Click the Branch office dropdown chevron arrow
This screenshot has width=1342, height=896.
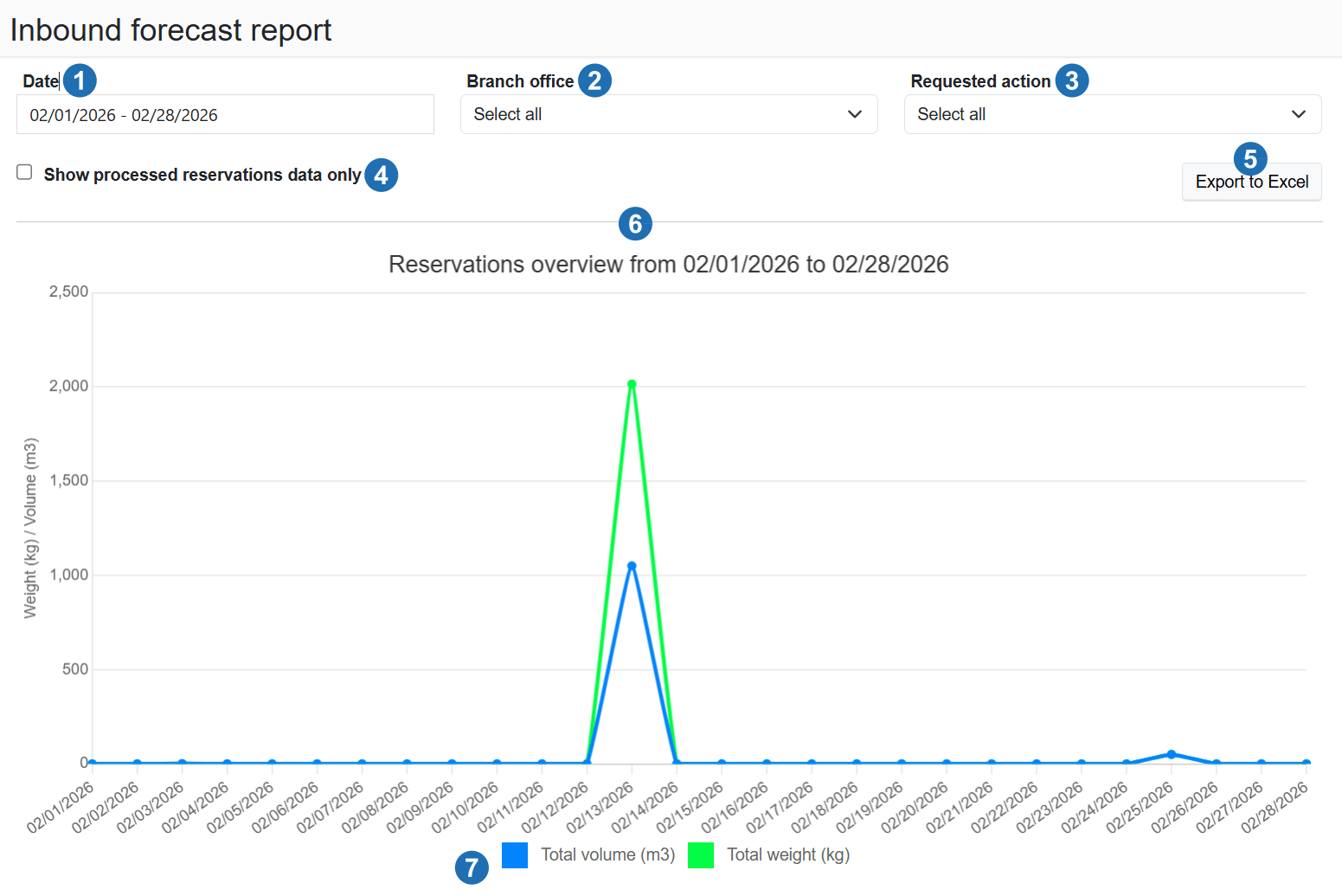pos(855,114)
